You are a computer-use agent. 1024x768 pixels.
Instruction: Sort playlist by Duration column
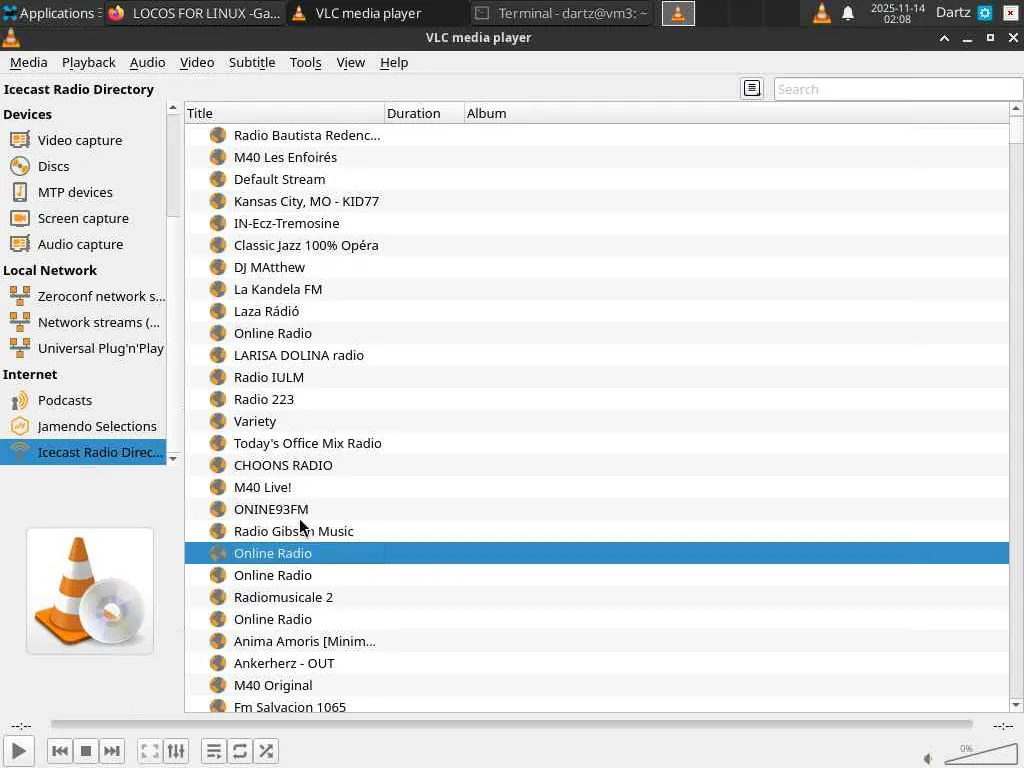pyautogui.click(x=424, y=113)
